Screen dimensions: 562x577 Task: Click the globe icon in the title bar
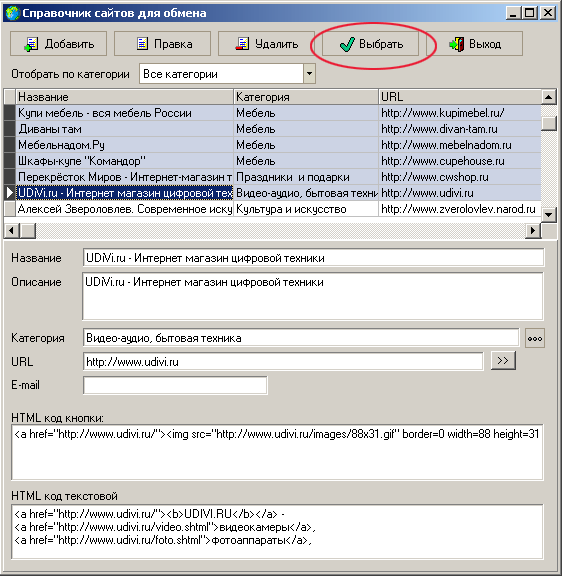(12, 13)
